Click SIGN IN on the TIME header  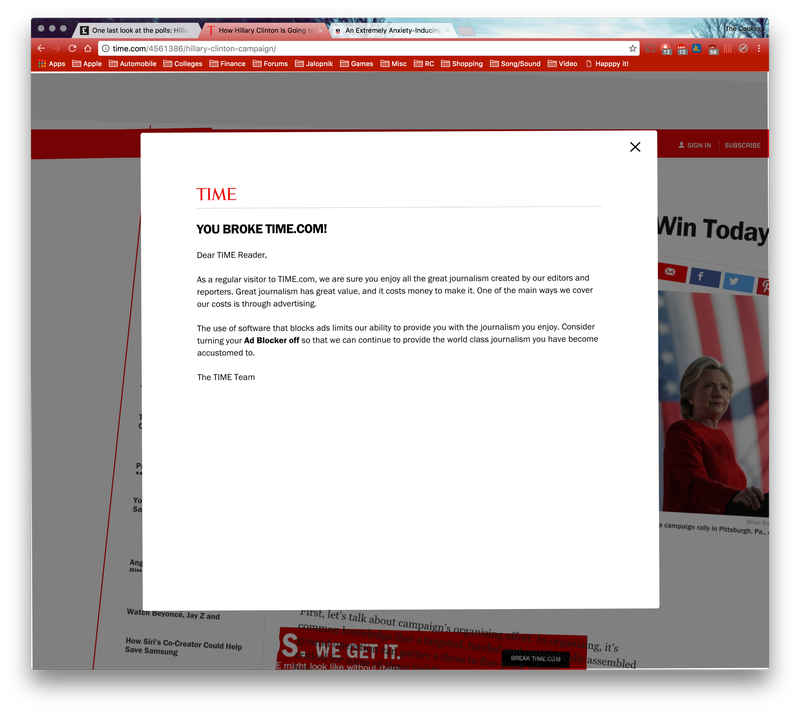[694, 145]
